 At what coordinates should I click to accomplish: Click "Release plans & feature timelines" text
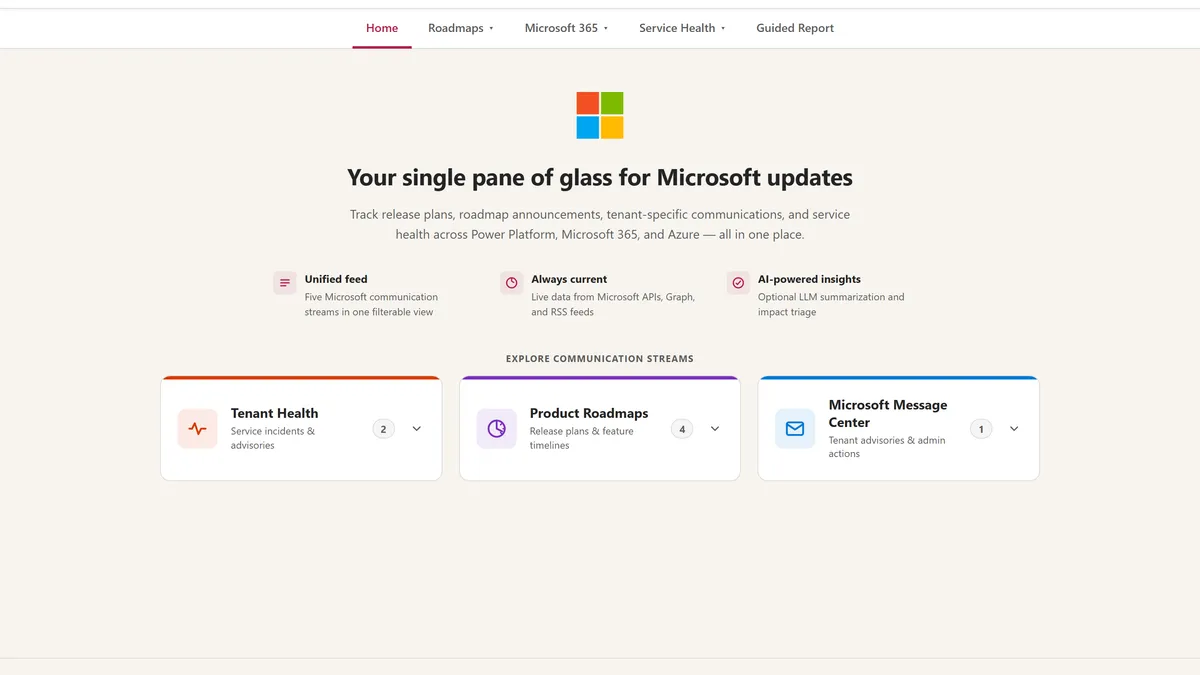point(582,438)
